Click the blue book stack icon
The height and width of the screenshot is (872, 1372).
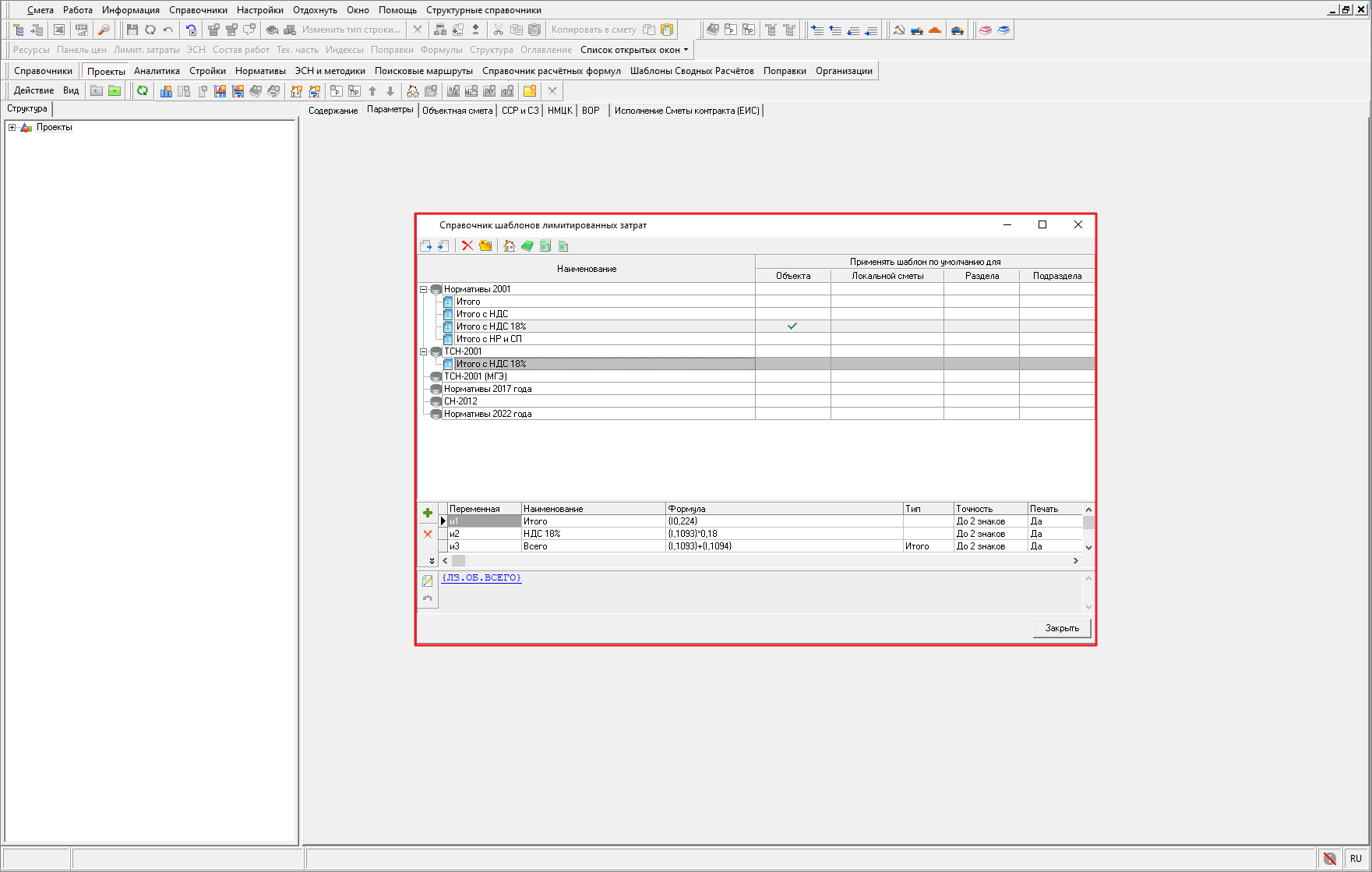1003,30
